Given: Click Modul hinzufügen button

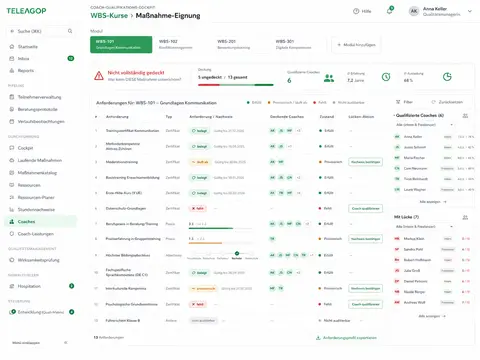Looking at the screenshot, I should [x=356, y=45].
